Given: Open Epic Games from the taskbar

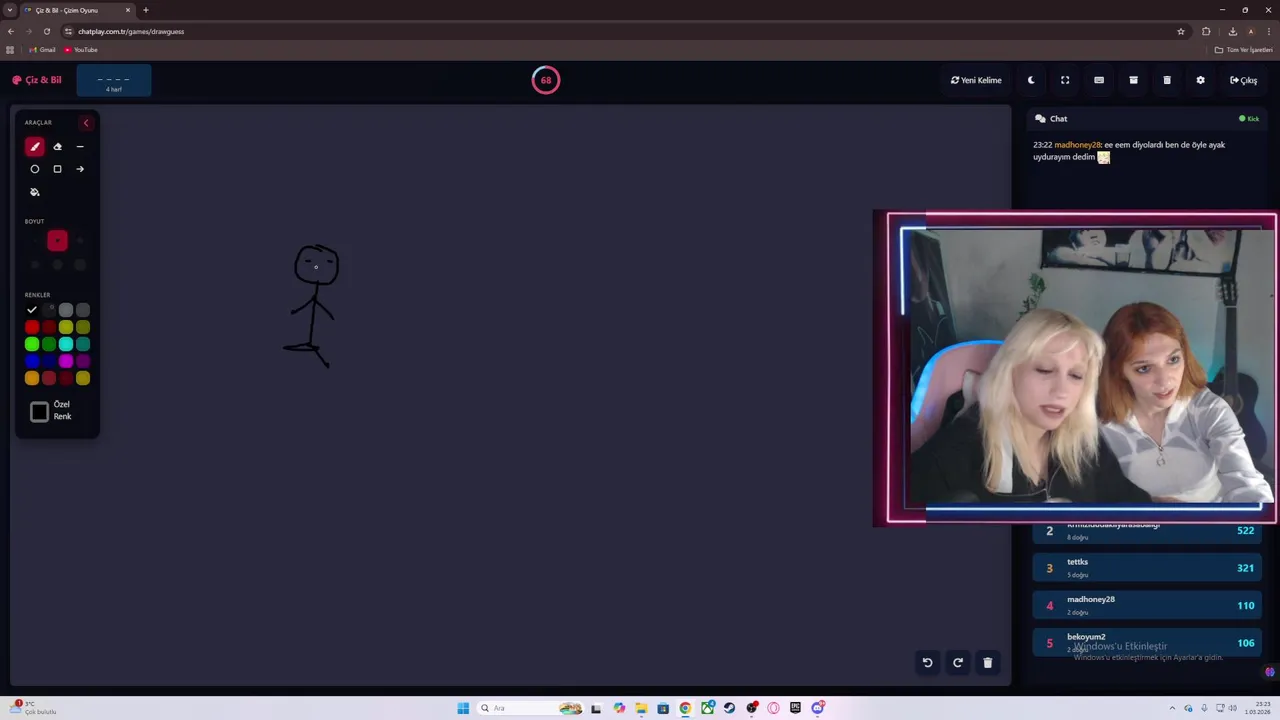Looking at the screenshot, I should click(x=795, y=708).
